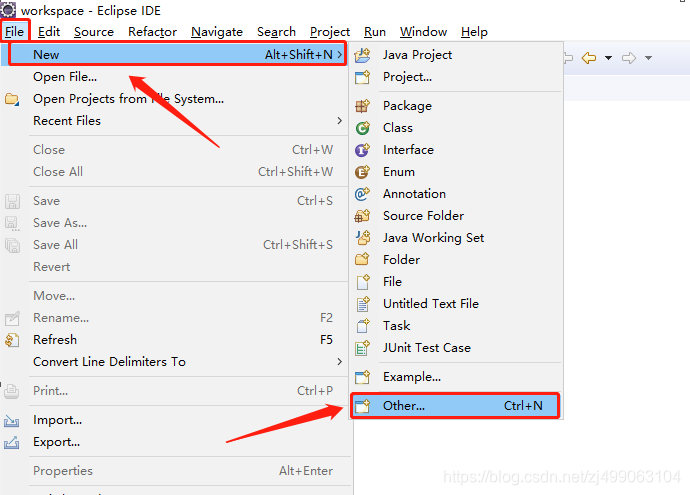Select Convert Line Delimiters To entry

[x=176, y=362]
